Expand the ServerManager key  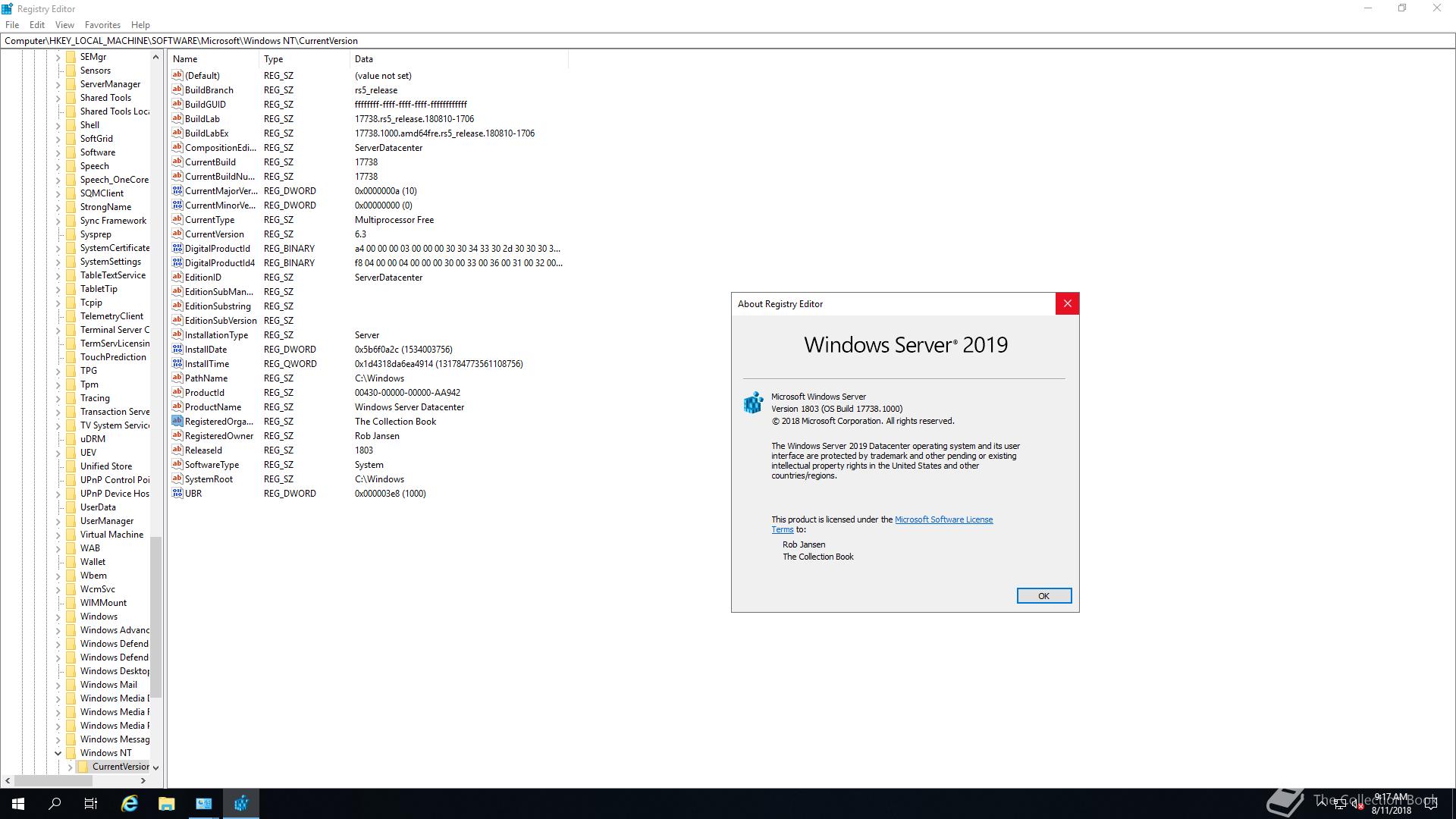coord(58,84)
